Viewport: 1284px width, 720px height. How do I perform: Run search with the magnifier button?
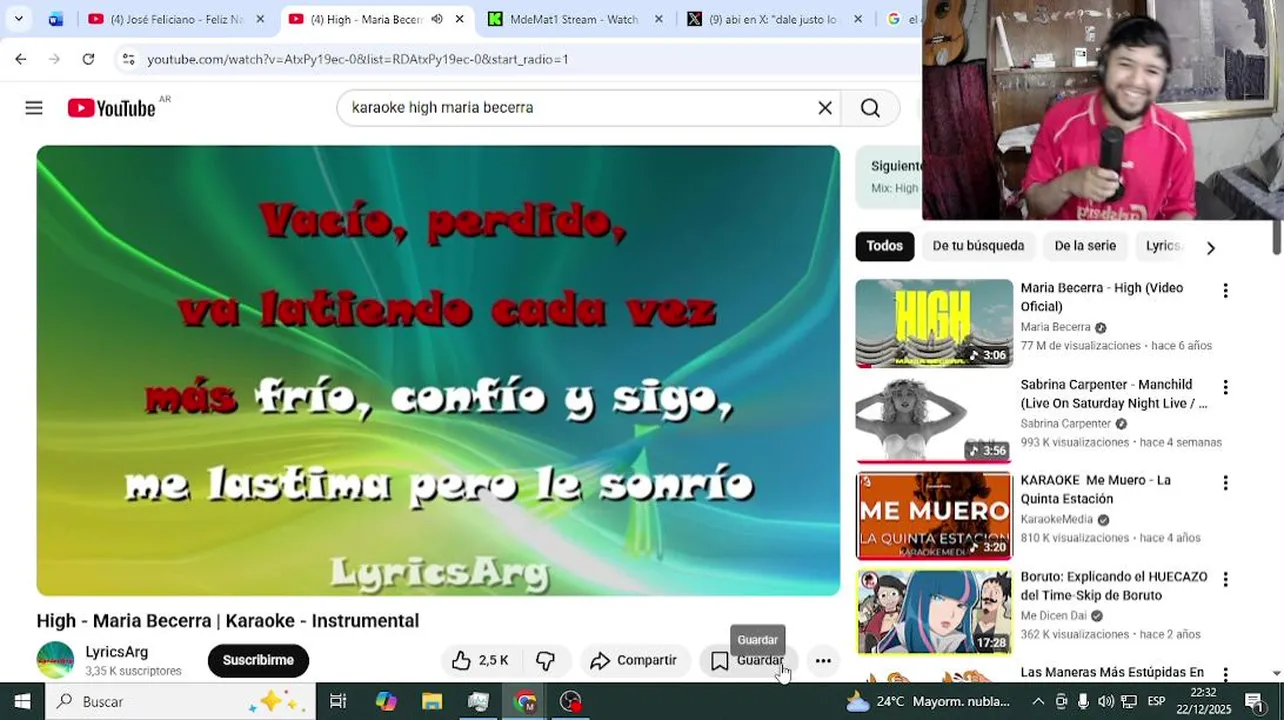(x=870, y=108)
